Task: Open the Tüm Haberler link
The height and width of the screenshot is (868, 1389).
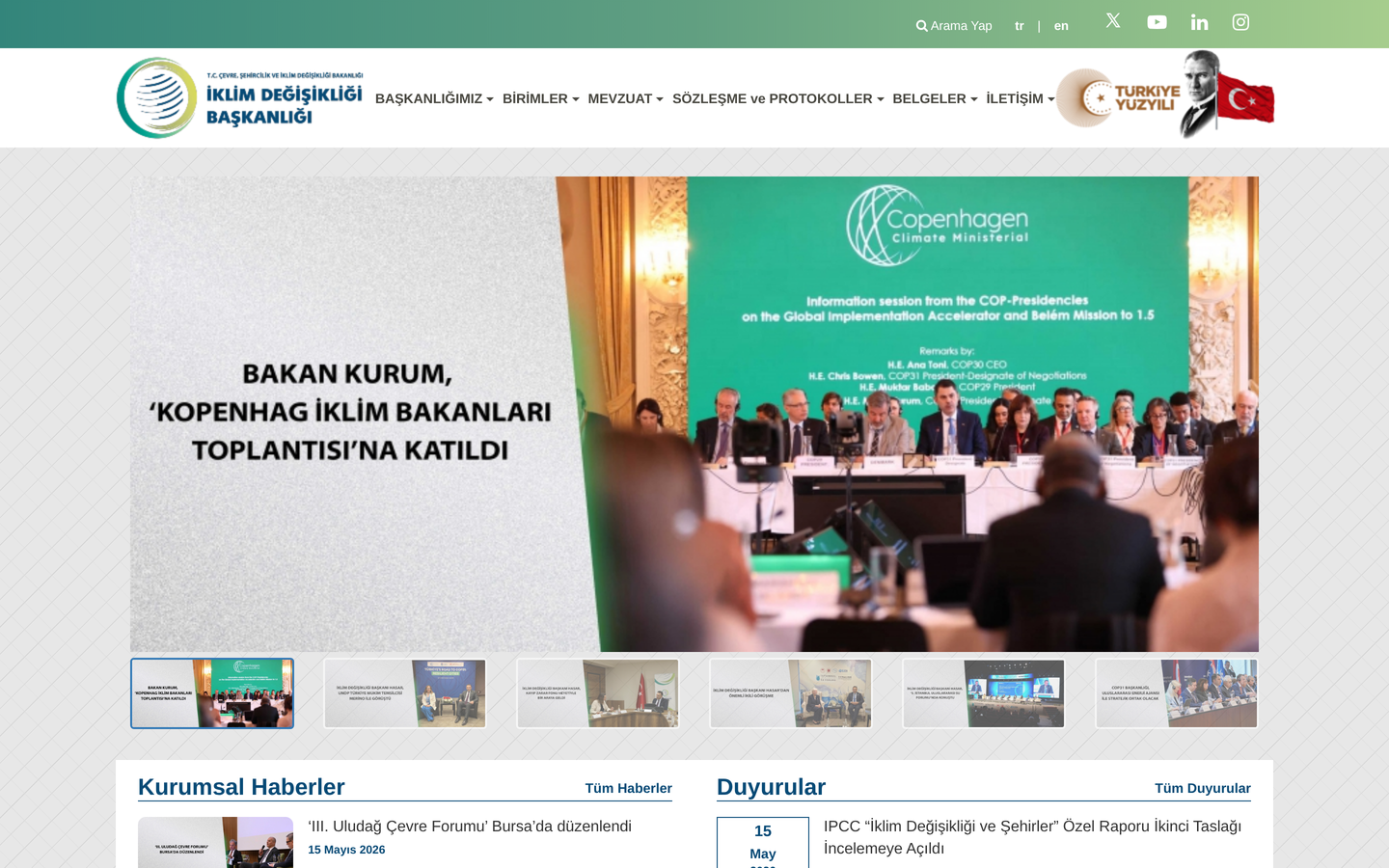Action: 629,788
